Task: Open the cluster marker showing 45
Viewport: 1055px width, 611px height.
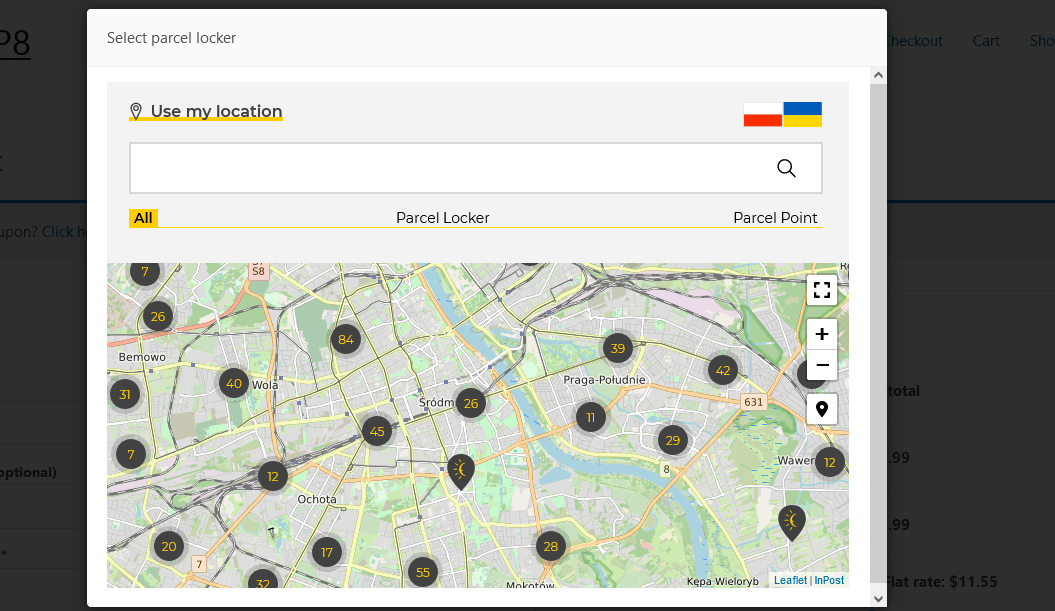Action: [377, 431]
